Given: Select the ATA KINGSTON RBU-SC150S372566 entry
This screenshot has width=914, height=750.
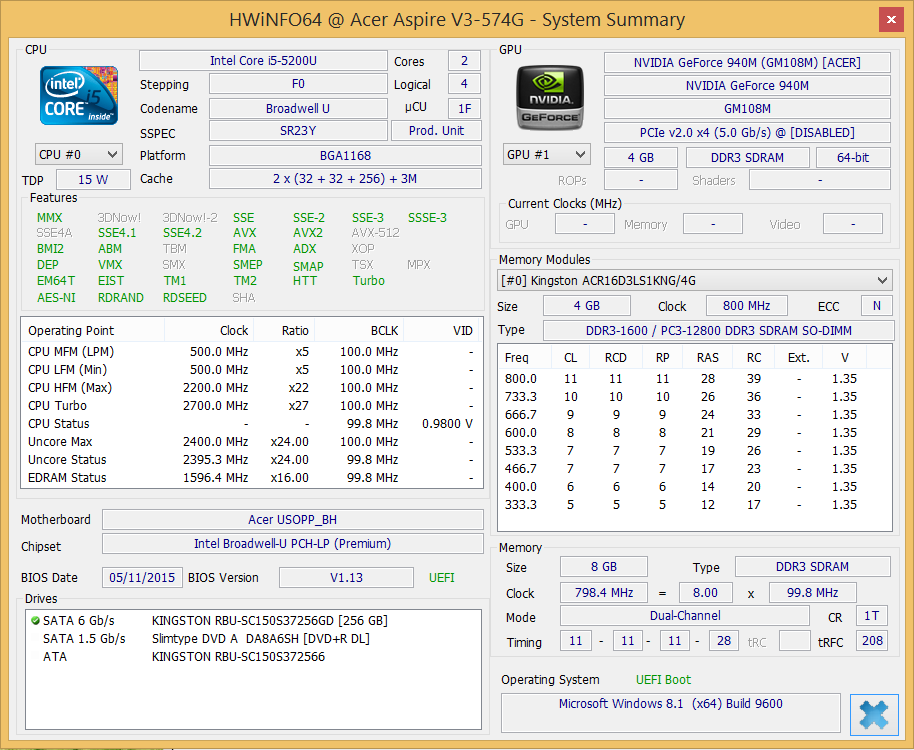Looking at the screenshot, I should [x=252, y=657].
